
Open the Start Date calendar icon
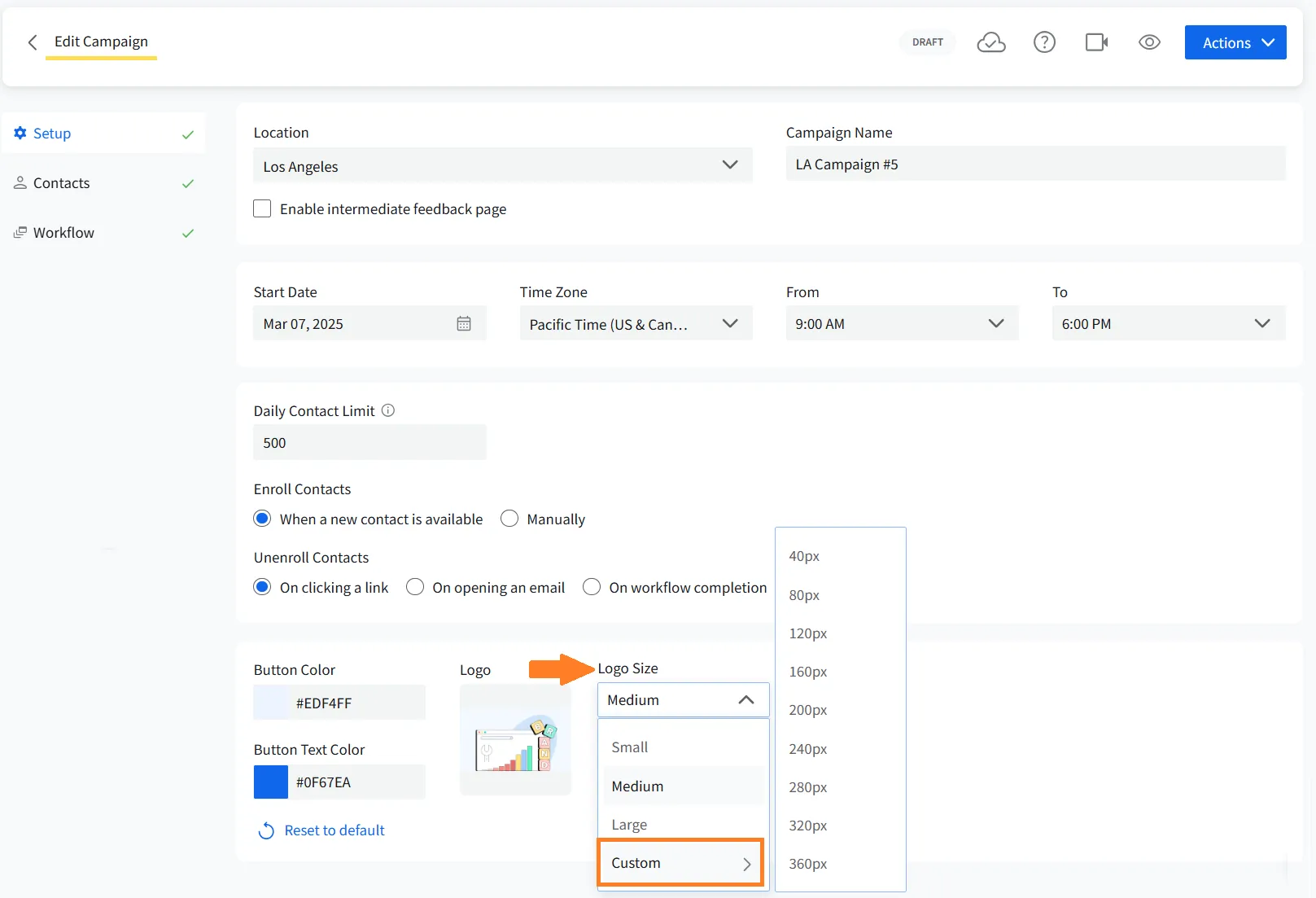[464, 323]
